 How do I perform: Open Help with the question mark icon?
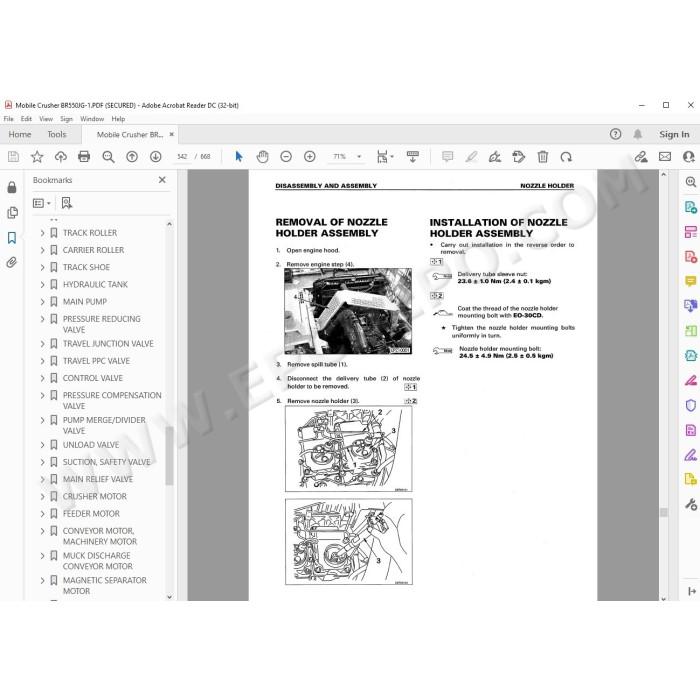coord(615,134)
